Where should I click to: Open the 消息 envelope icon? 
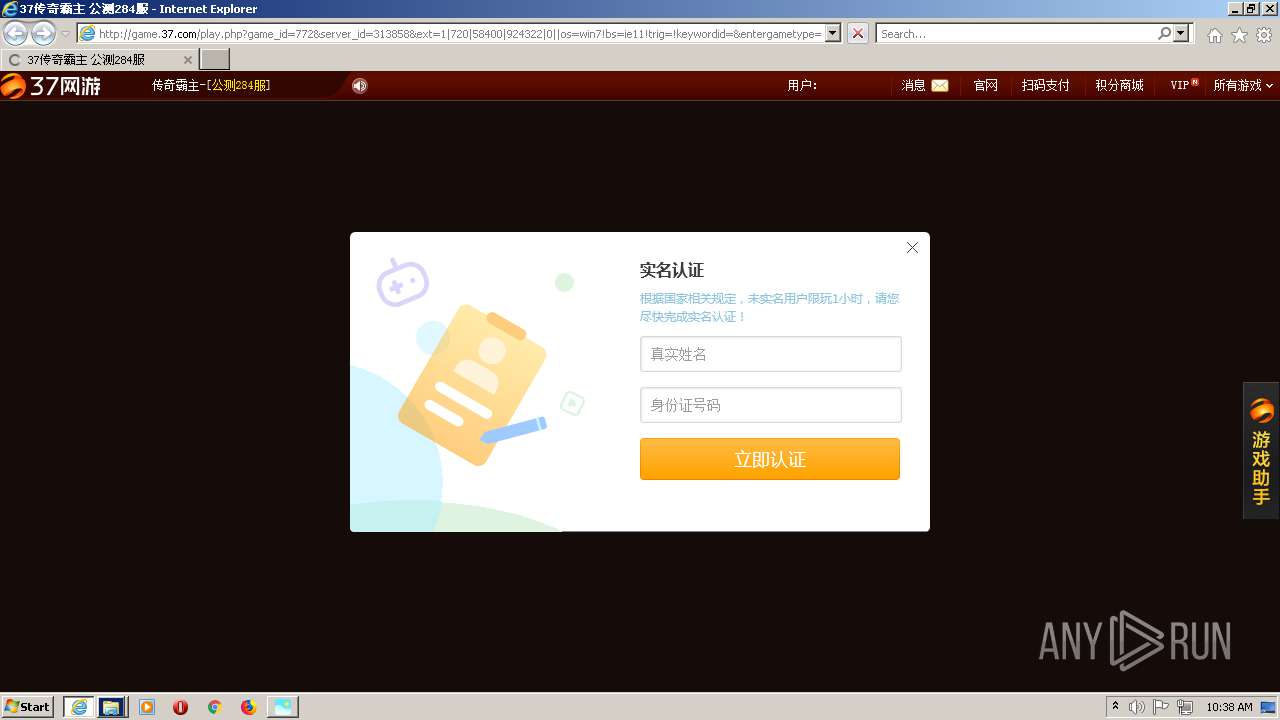point(940,86)
